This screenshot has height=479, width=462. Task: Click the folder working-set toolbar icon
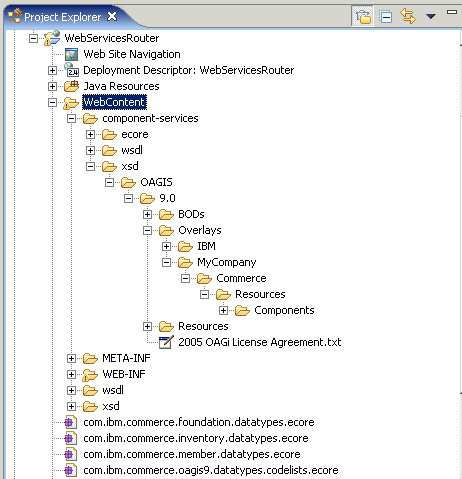pos(363,16)
